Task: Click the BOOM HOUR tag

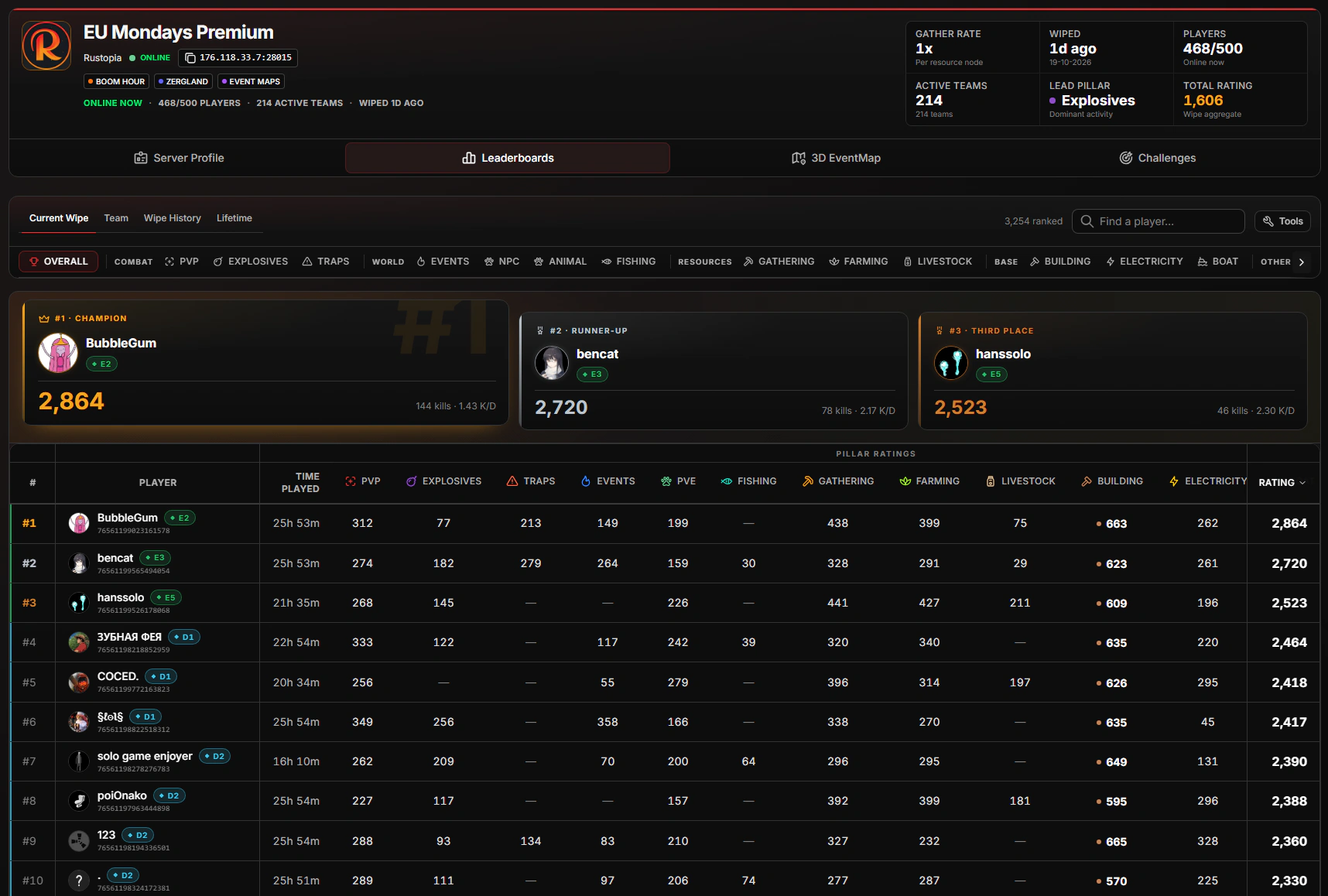Action: tap(116, 81)
